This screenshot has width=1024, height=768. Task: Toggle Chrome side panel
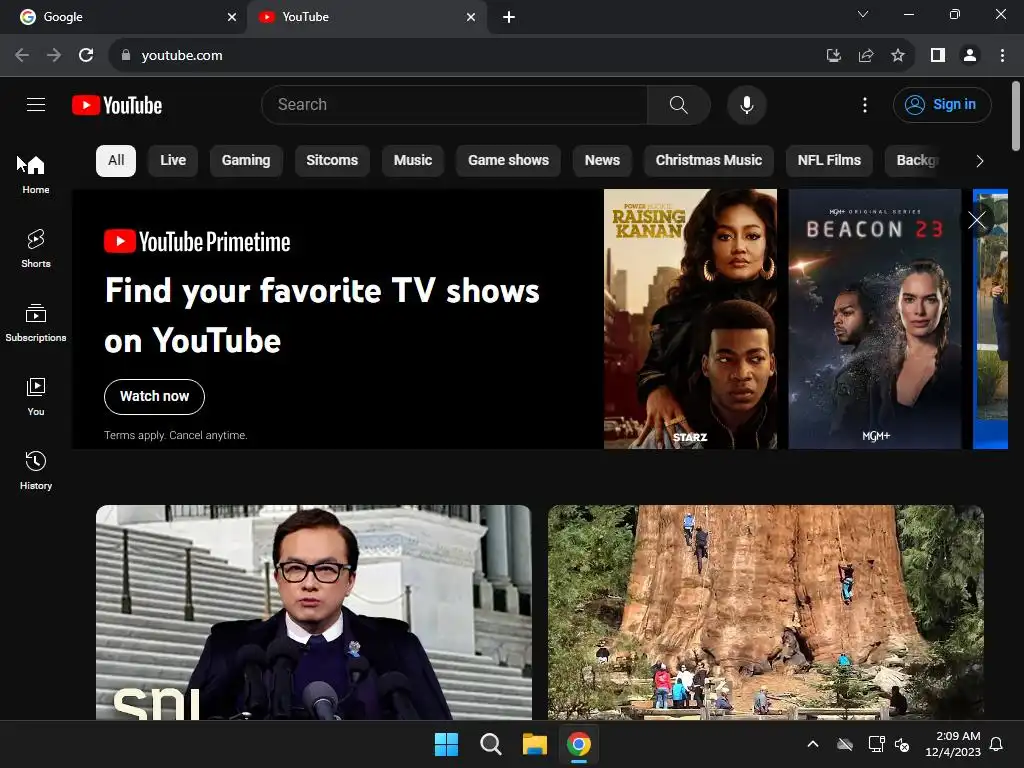point(938,55)
